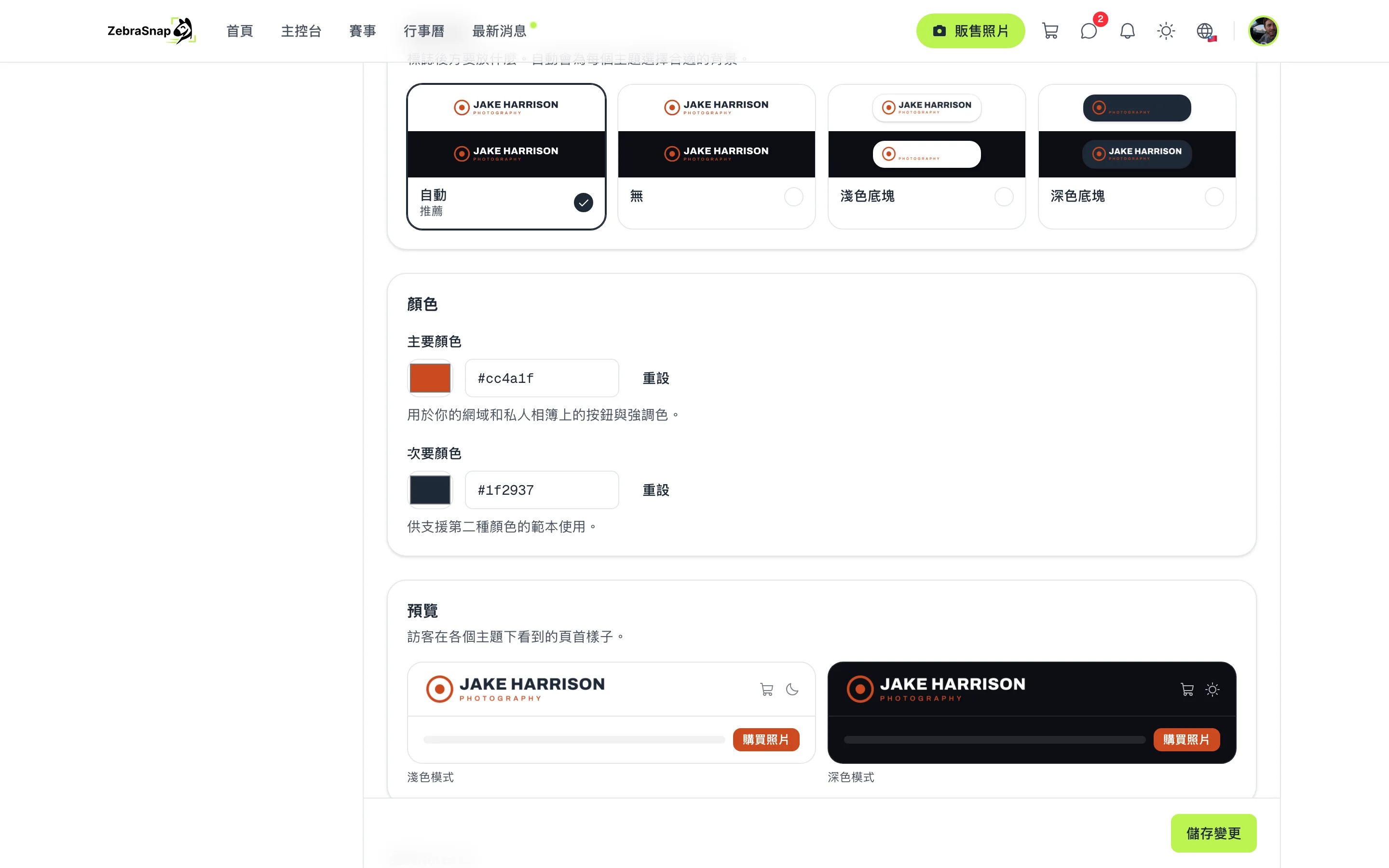The height and width of the screenshot is (868, 1389).
Task: Click Jake Harrison logo in dark preview
Action: [x=936, y=689]
